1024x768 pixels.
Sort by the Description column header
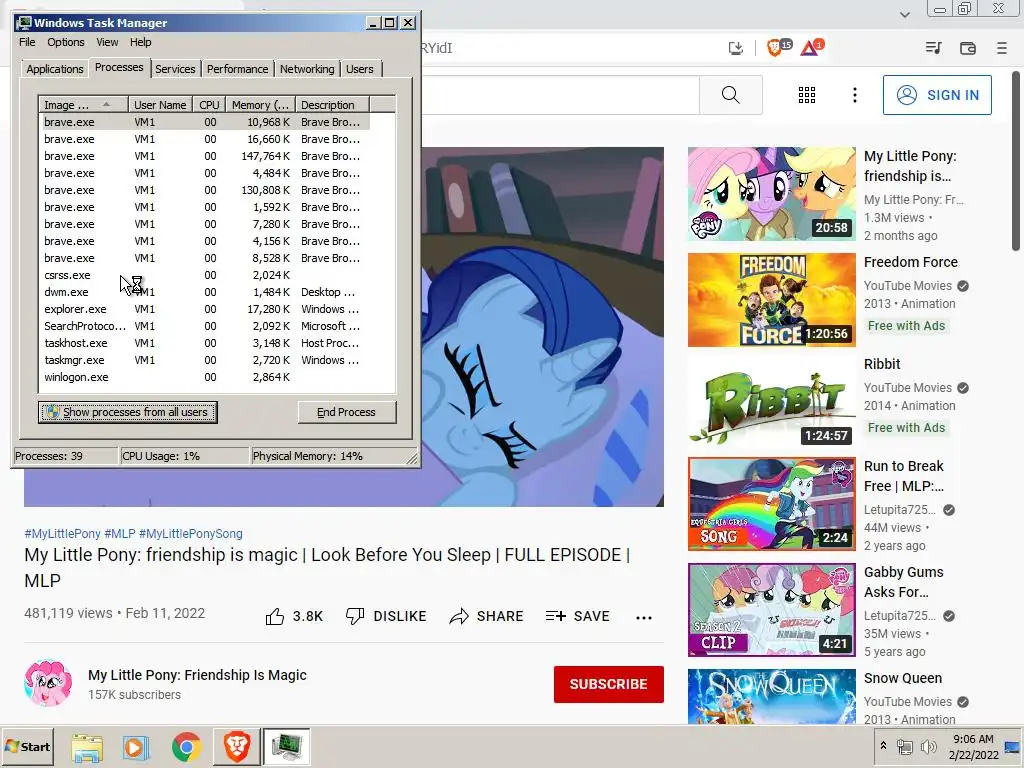pos(332,105)
